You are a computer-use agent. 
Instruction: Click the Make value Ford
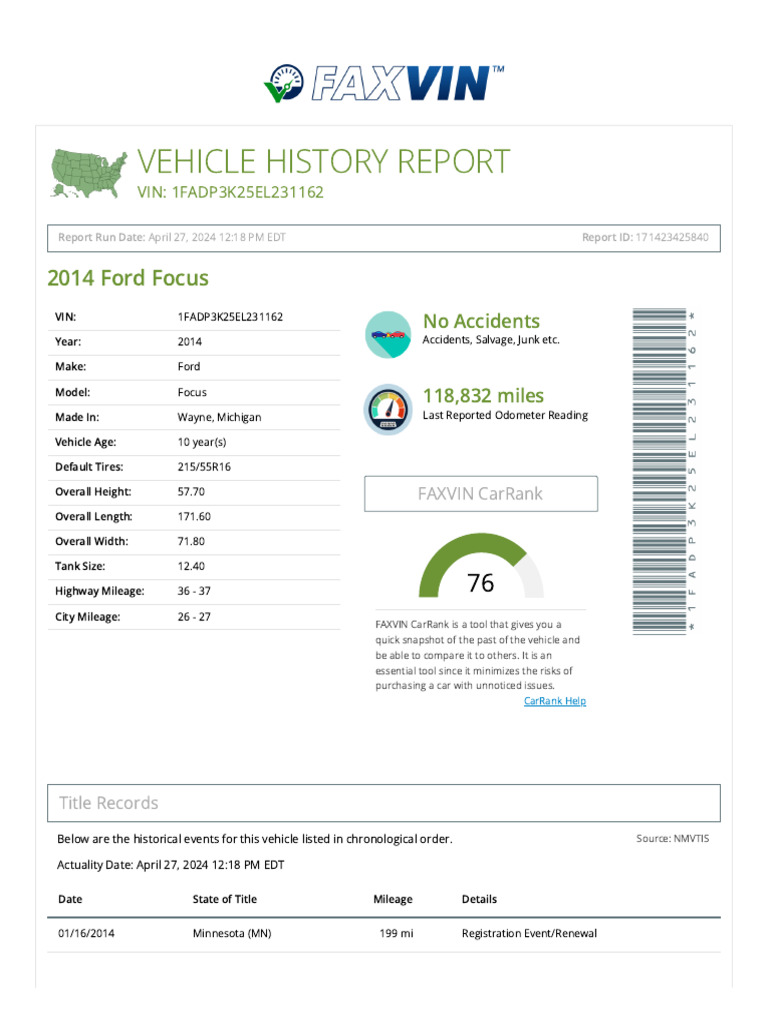(x=189, y=366)
